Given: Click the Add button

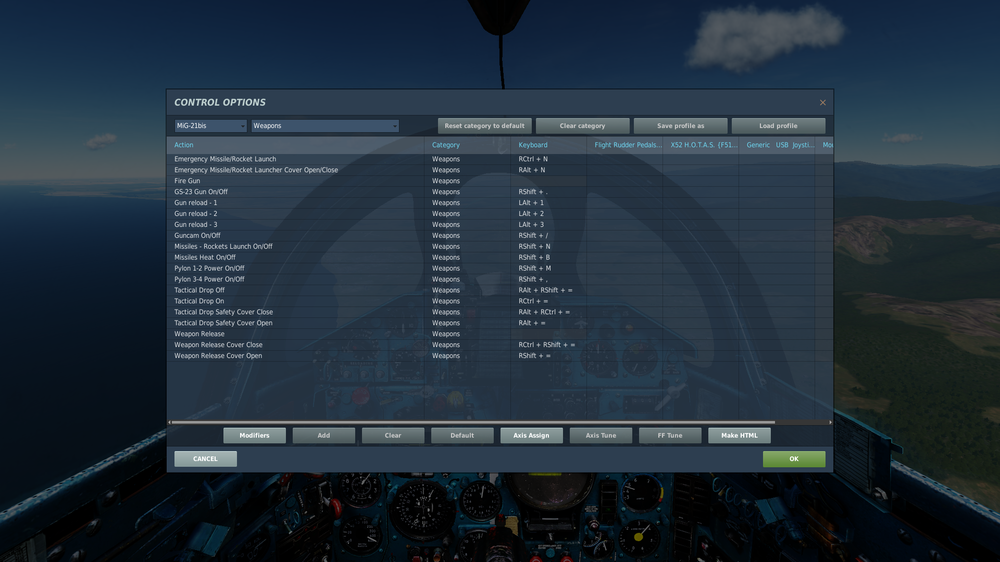Looking at the screenshot, I should pyautogui.click(x=324, y=436).
